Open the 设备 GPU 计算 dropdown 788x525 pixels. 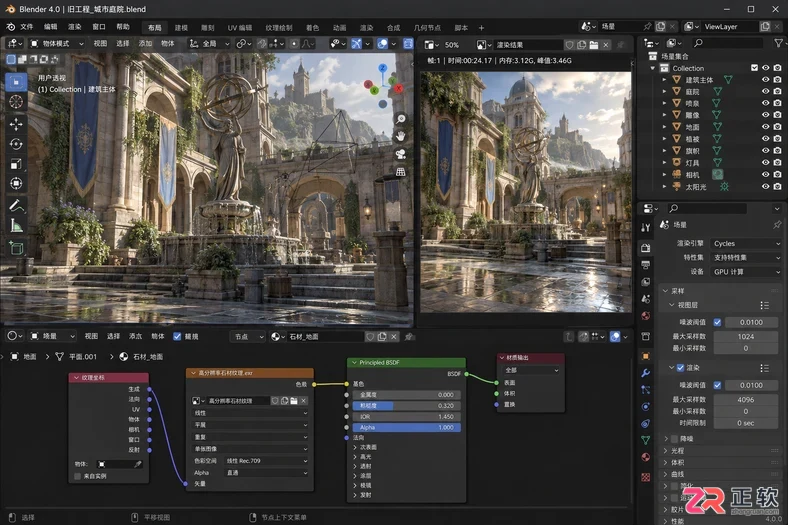[746, 271]
